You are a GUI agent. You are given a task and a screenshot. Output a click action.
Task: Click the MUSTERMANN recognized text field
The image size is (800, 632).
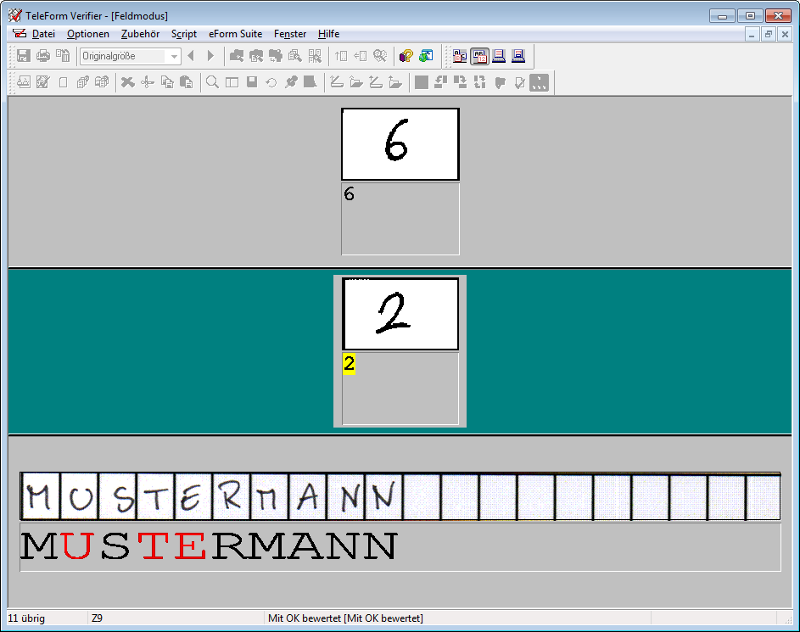[x=400, y=546]
